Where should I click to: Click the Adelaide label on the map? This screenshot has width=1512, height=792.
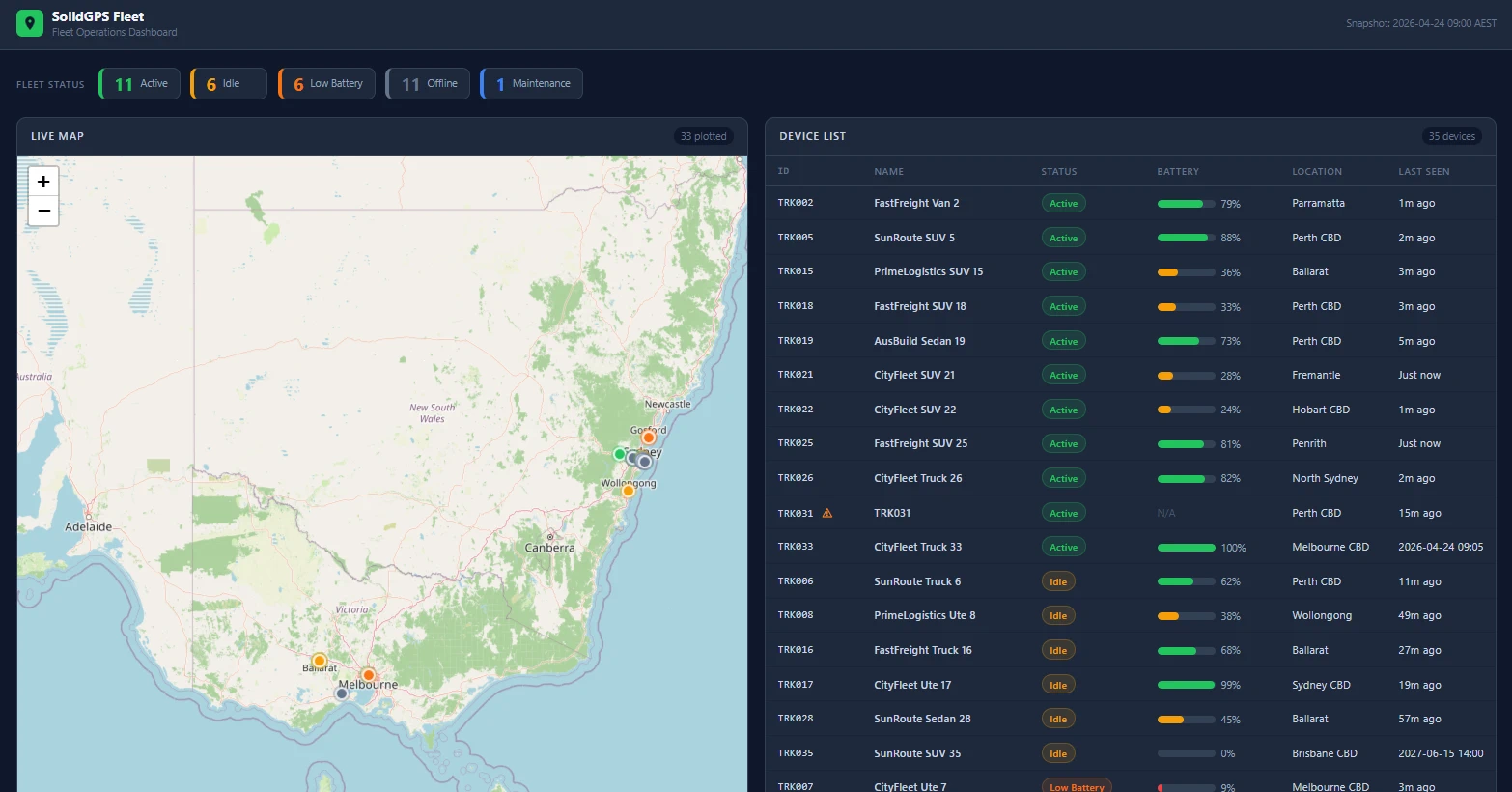tap(88, 527)
